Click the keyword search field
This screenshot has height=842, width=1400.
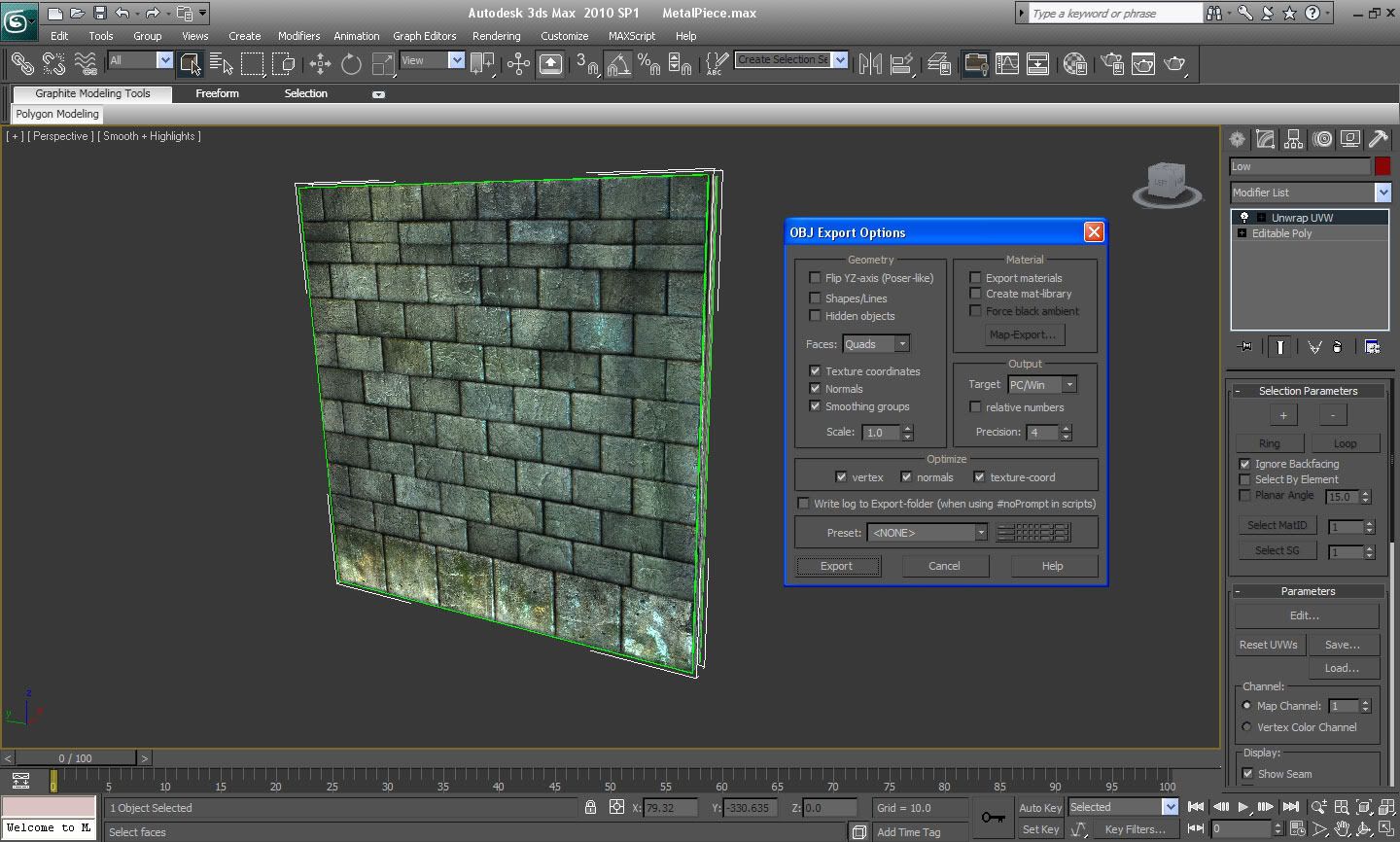[x=1115, y=14]
